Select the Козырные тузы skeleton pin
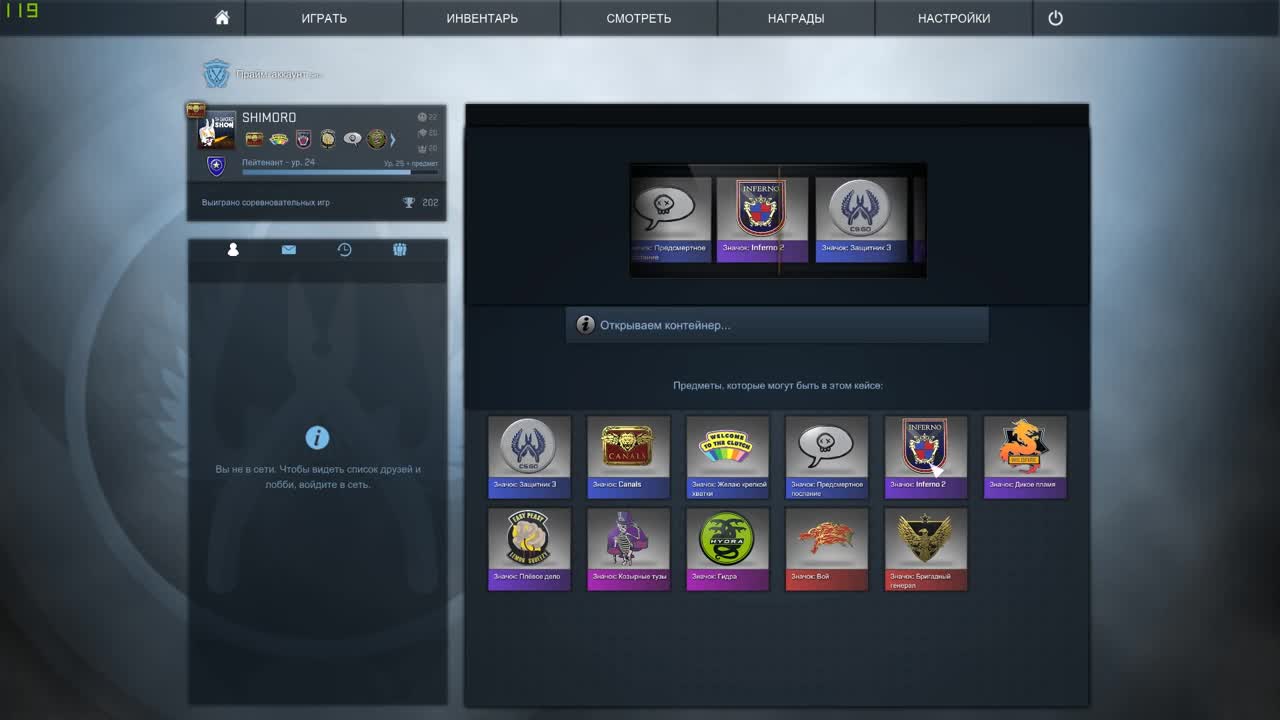This screenshot has width=1280, height=720. pyautogui.click(x=628, y=549)
